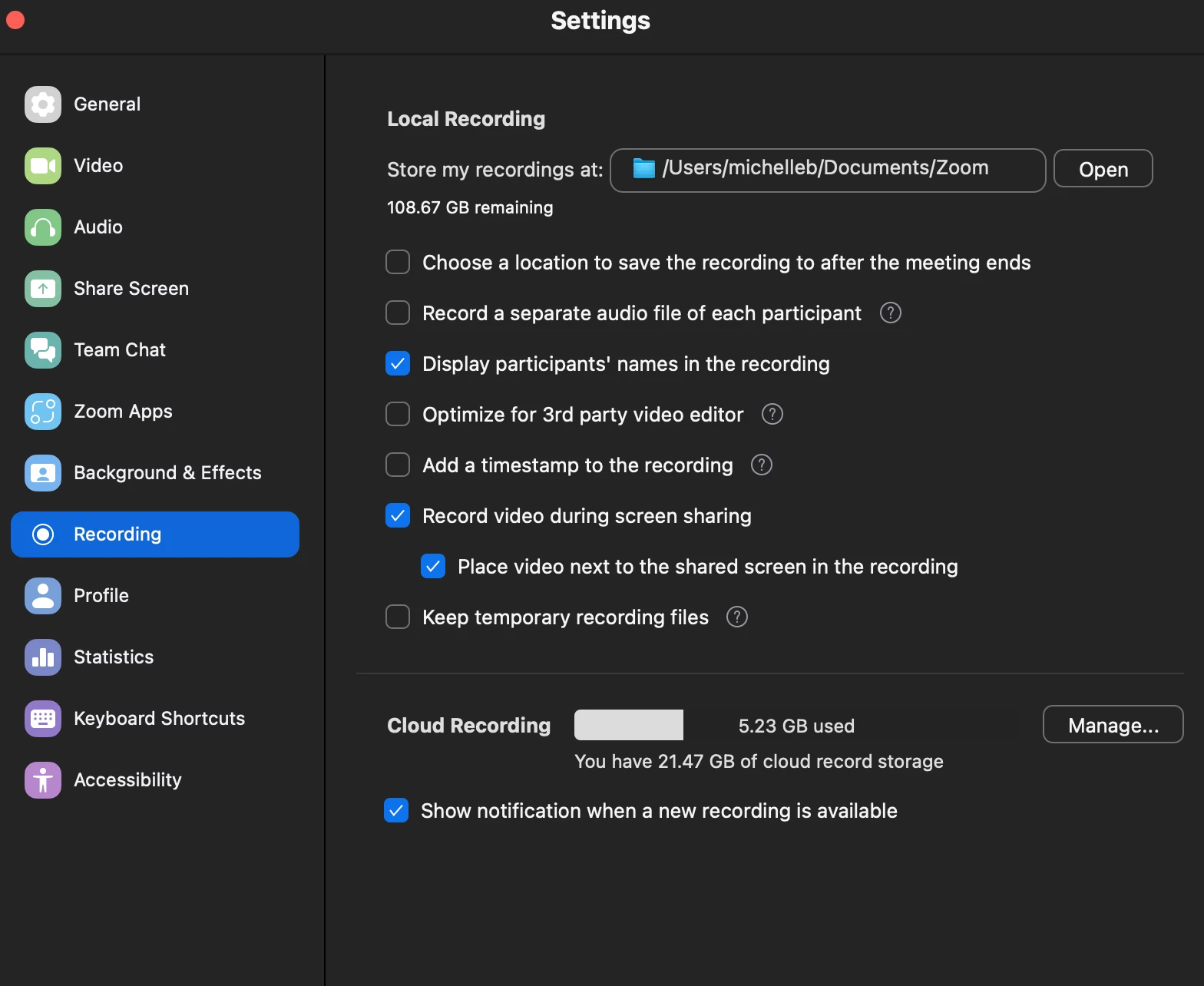Open Profile settings

tap(155, 596)
